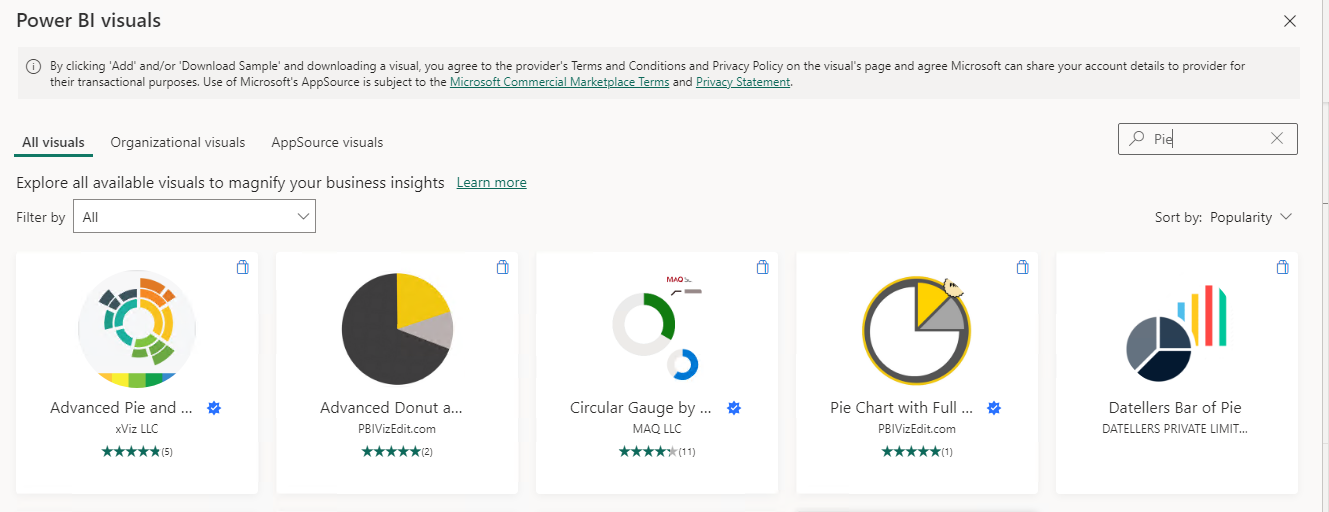Open the Pie Chart with Full thumbnail
1329x512 pixels.
[x=917, y=329]
